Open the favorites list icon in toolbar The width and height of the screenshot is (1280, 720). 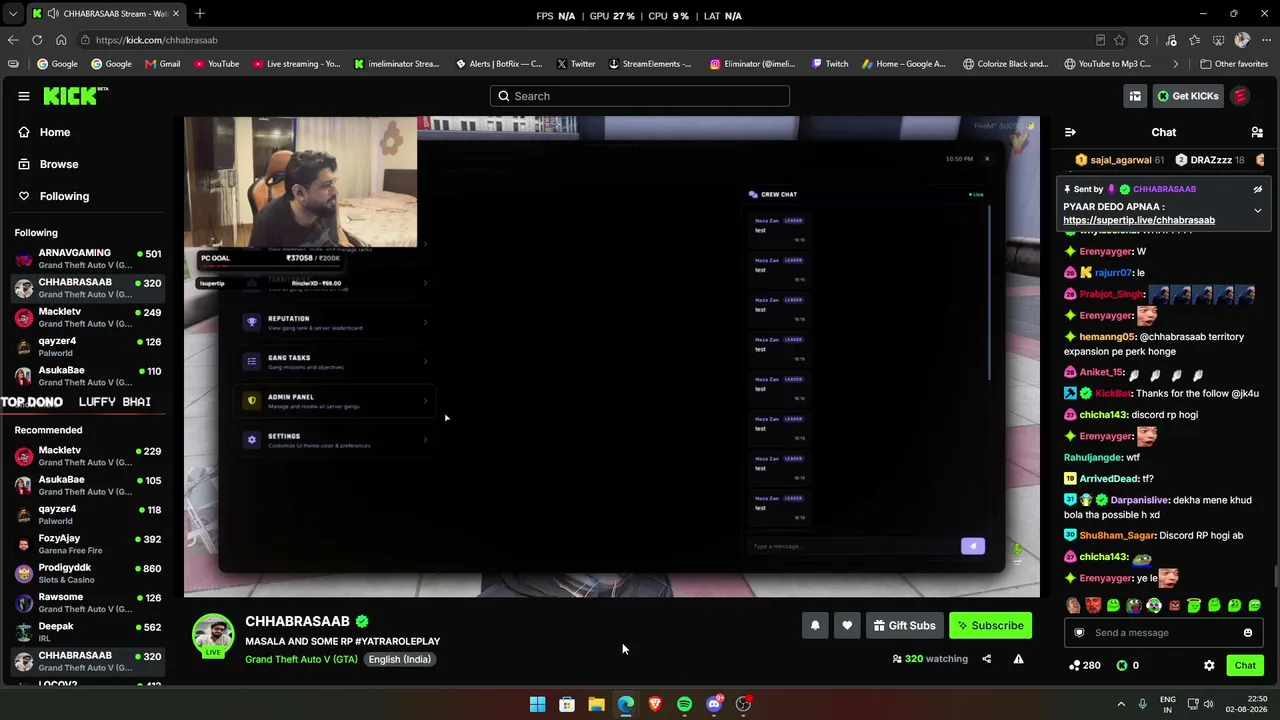click(x=1194, y=40)
